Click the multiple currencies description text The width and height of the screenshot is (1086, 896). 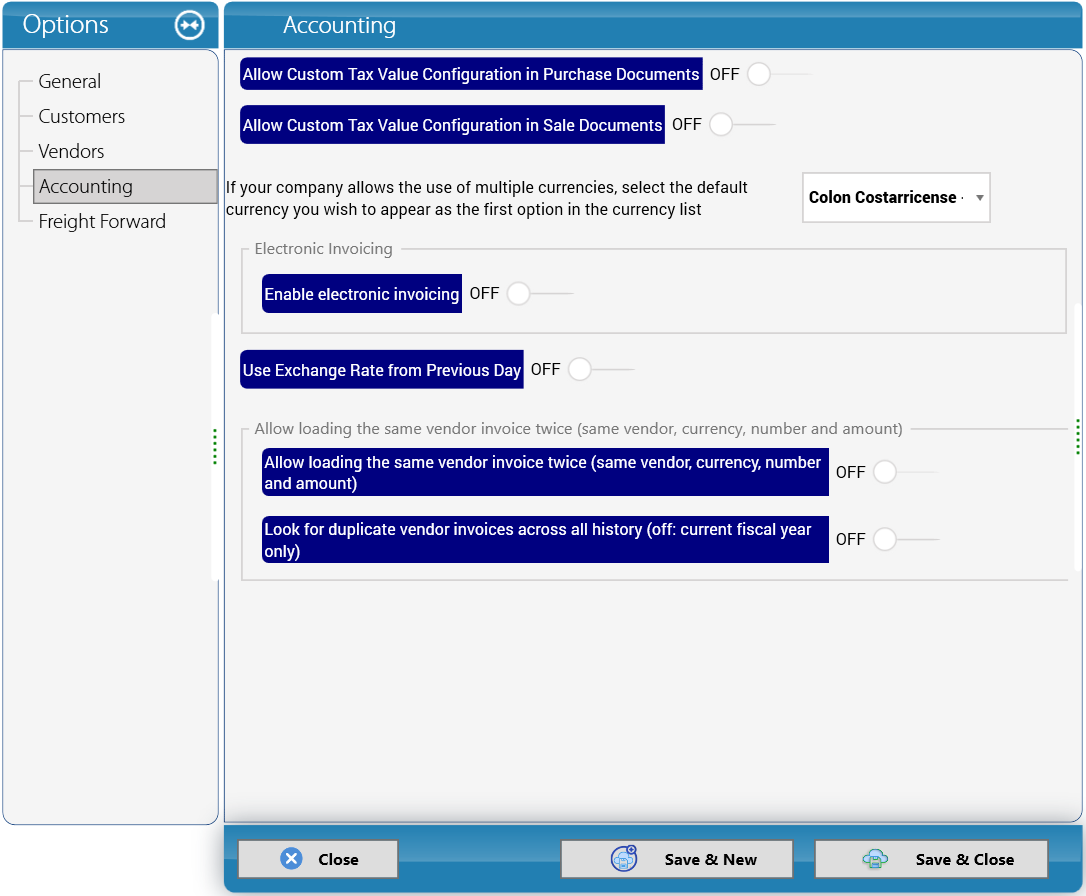[x=486, y=198]
